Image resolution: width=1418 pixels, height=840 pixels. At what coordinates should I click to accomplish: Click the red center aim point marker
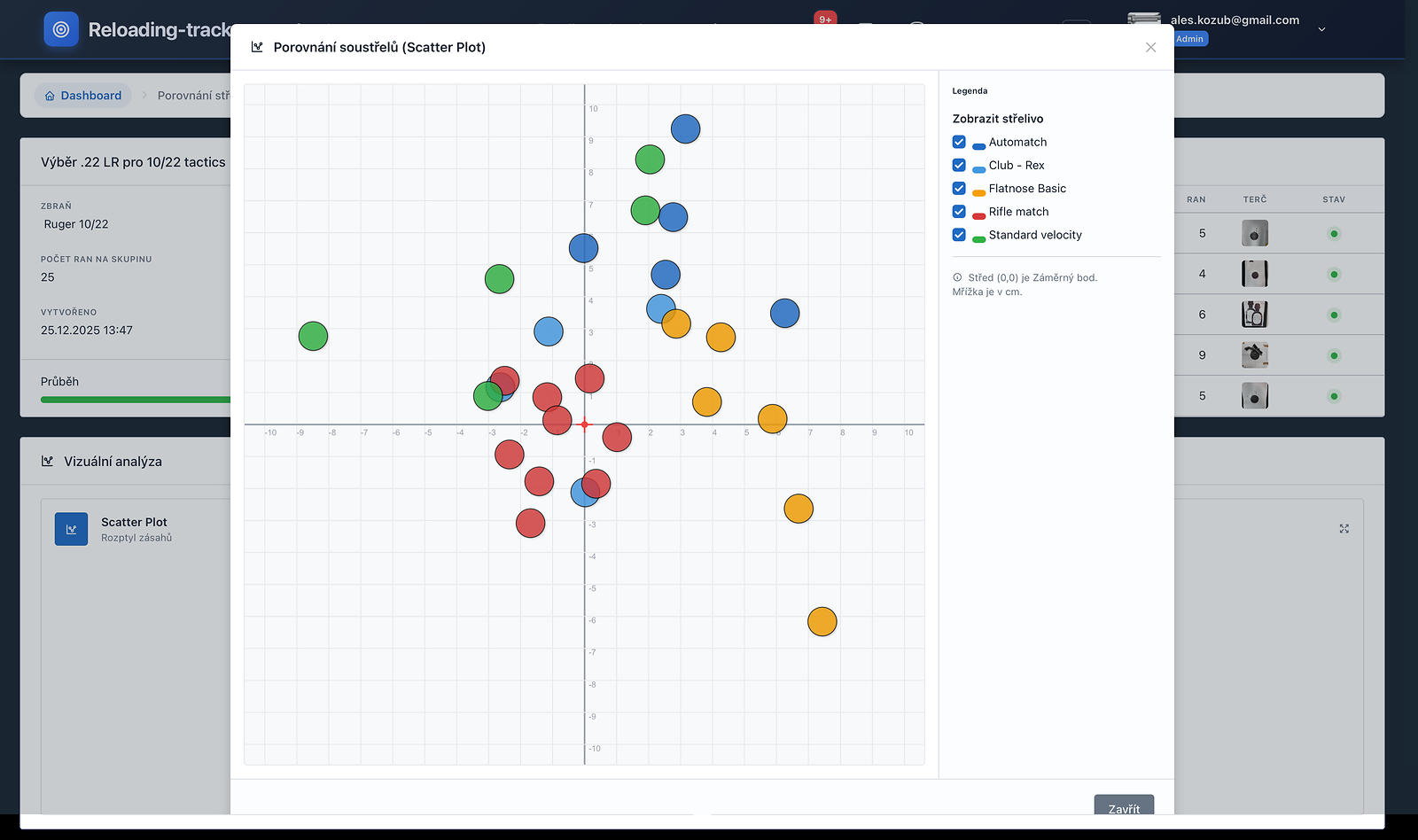coord(584,424)
